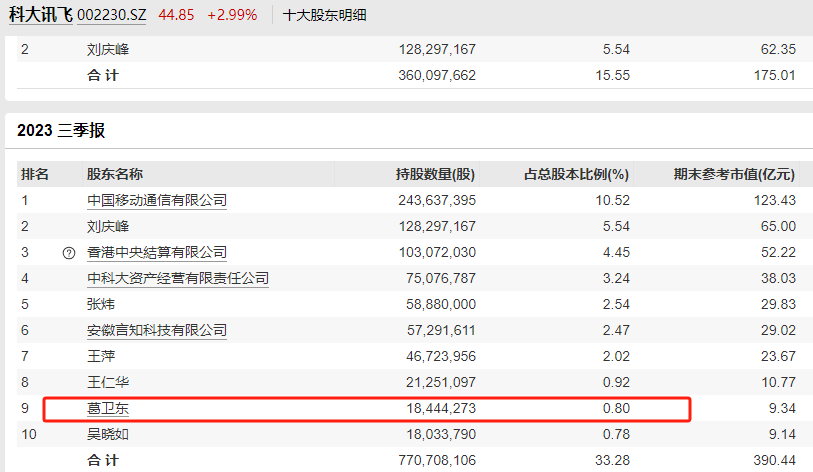Select total 360,097,662 in upper table

coord(437,75)
